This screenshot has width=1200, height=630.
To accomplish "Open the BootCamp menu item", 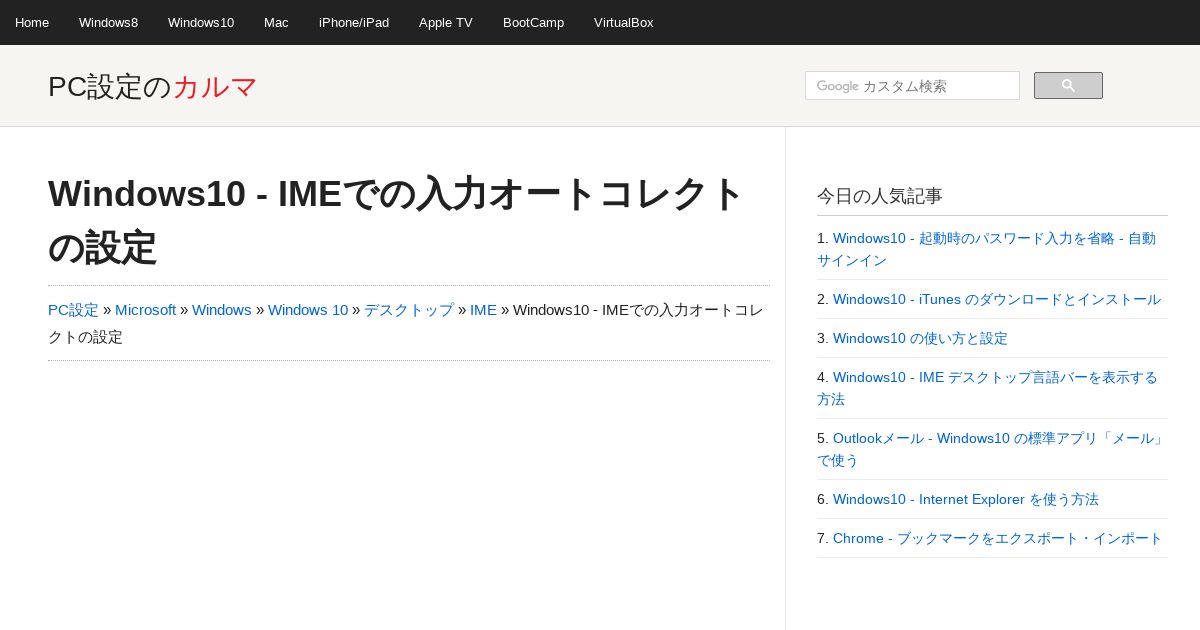I will pyautogui.click(x=533, y=22).
